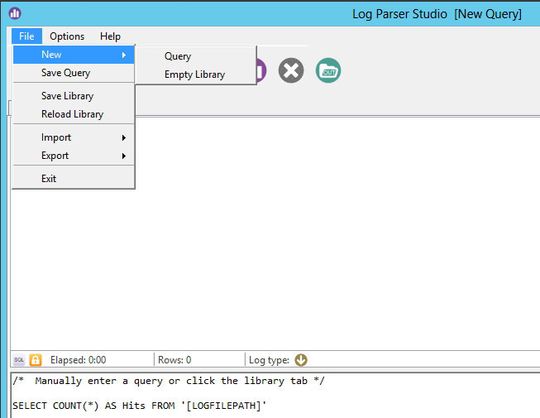This screenshot has height=418, width=540.
Task: Choose Save Query menu entry
Action: tap(73, 73)
